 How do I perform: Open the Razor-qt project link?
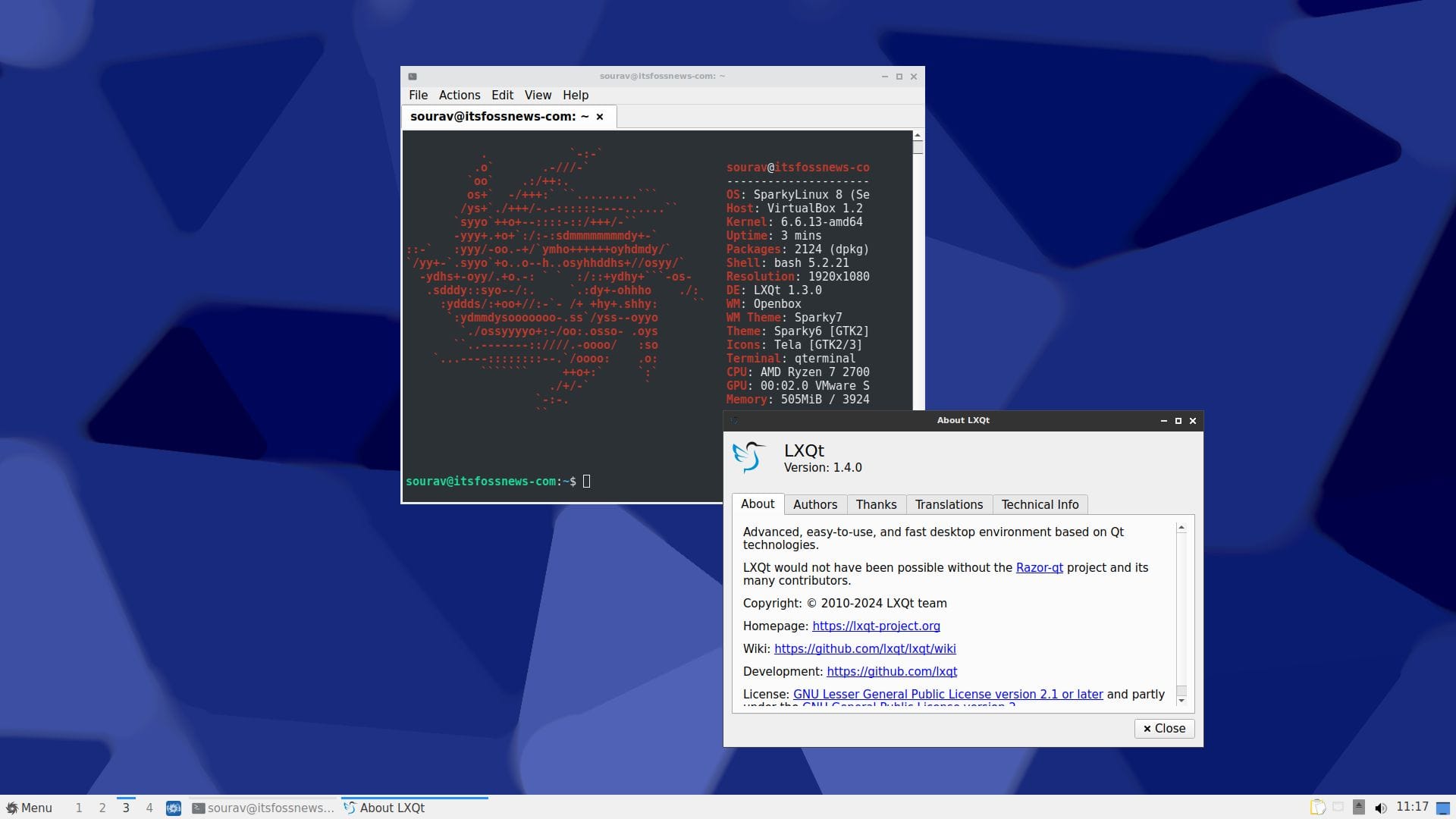1038,567
